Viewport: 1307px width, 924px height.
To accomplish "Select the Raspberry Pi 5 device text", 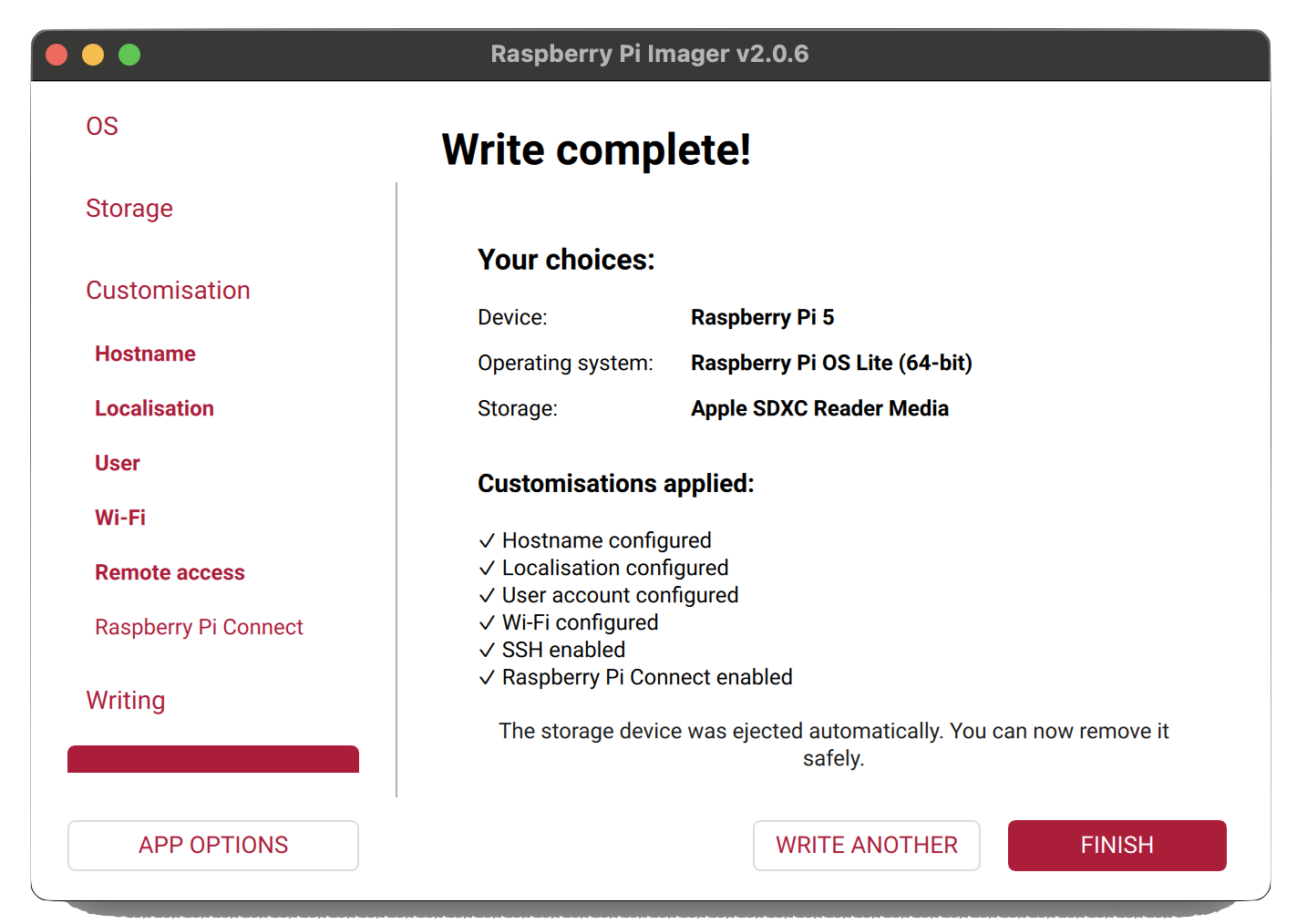I will (762, 317).
